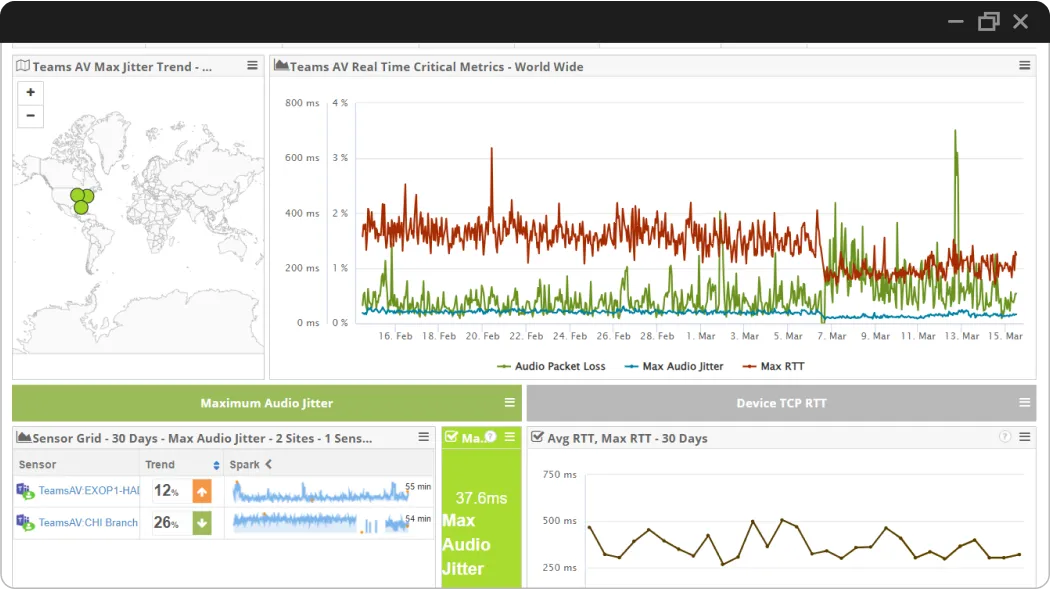Click the 26% trend value
Image resolution: width=1050 pixels, height=589 pixels.
tap(167, 523)
